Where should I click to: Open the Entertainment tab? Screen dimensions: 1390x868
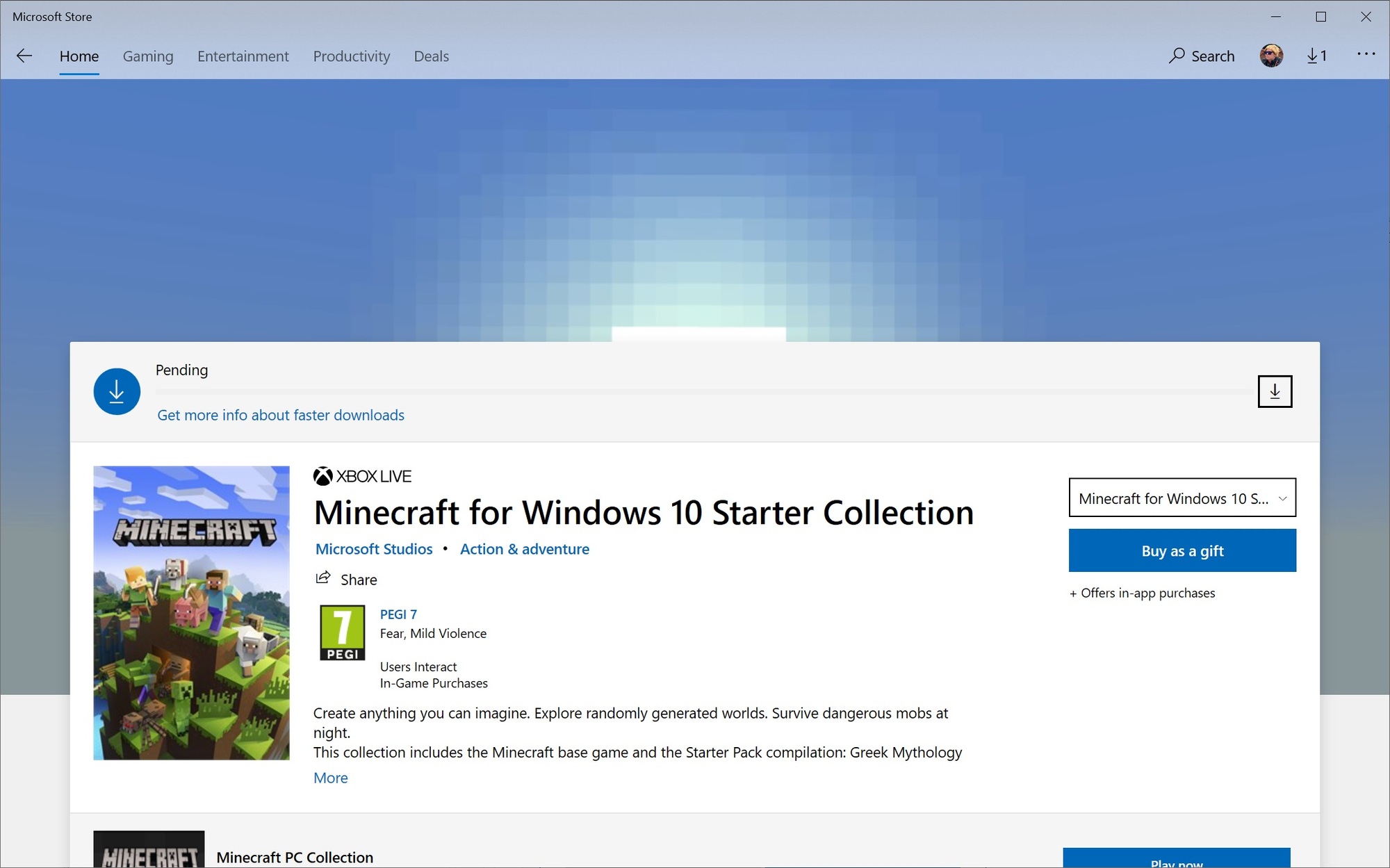[x=243, y=56]
